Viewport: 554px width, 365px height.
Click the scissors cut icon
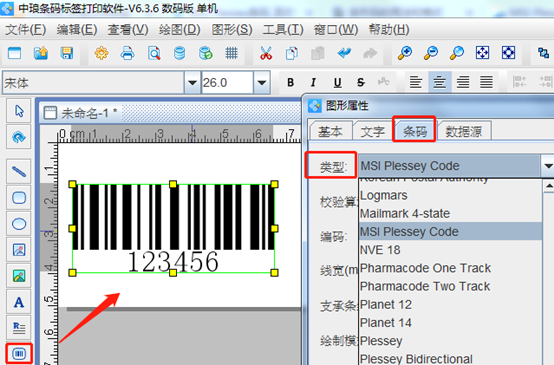pos(266,53)
